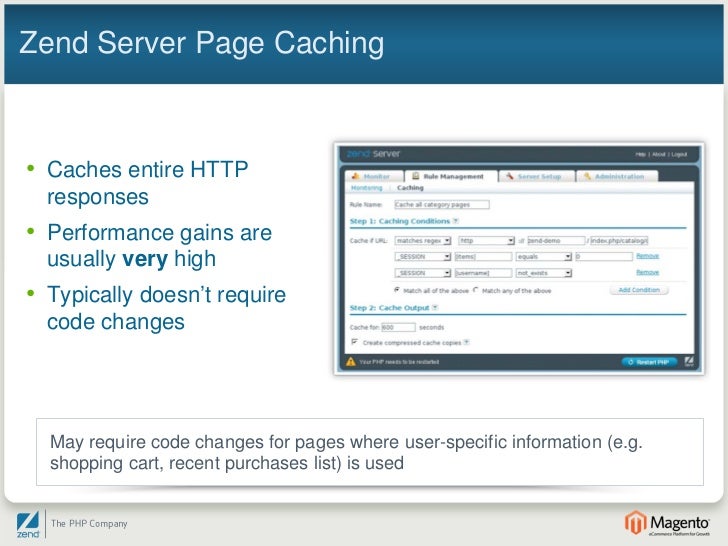Image resolution: width=728 pixels, height=546 pixels.
Task: Toggle 'Create compressed cache copies' checkbox
Action: click(354, 342)
